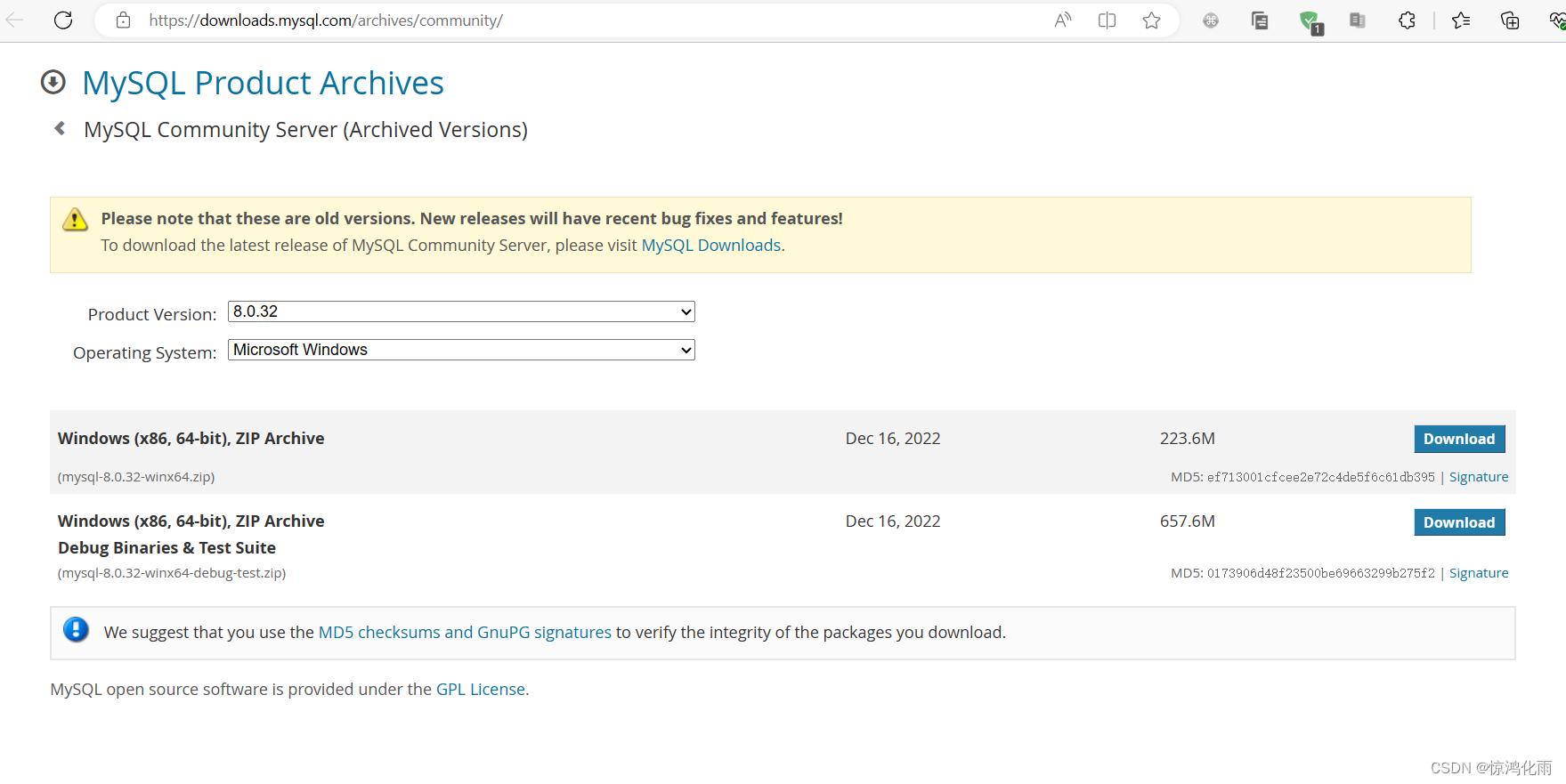Screen dimensions: 1566x784
Task: View site info via lock icon
Action: (124, 20)
